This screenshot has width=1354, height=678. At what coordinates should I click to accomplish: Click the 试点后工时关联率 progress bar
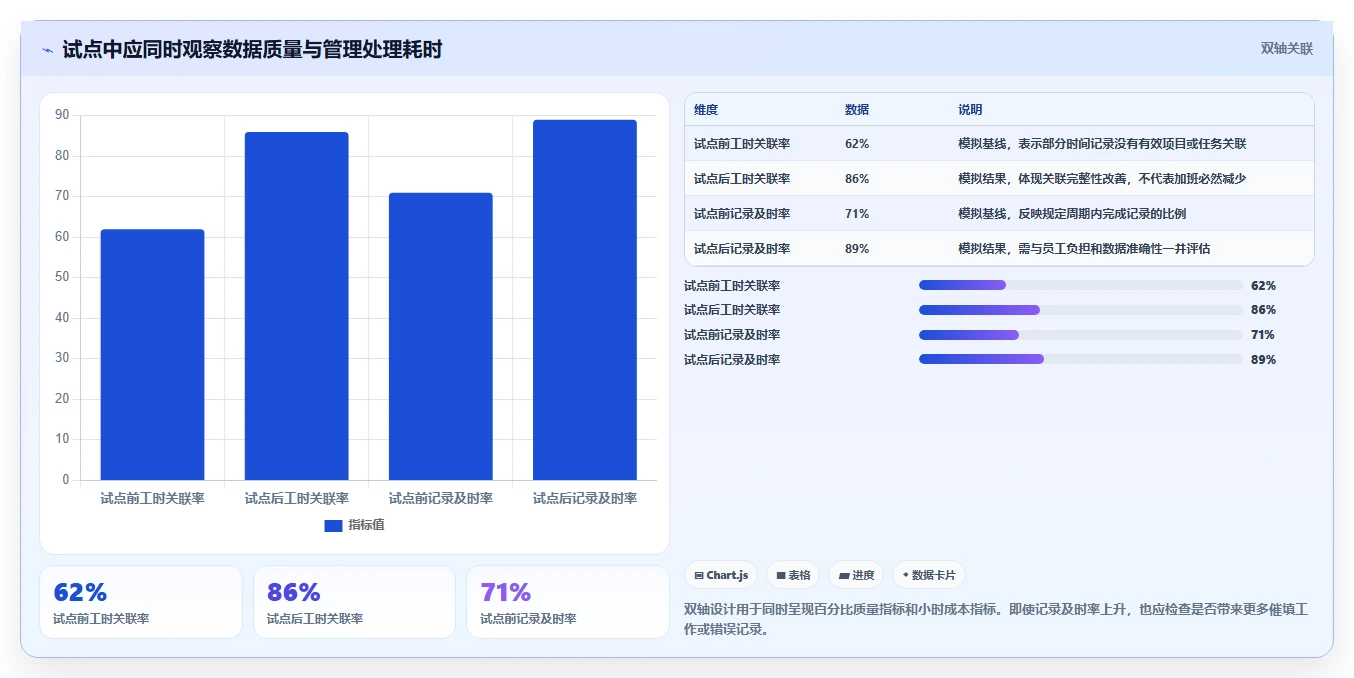pyautogui.click(x=1080, y=310)
